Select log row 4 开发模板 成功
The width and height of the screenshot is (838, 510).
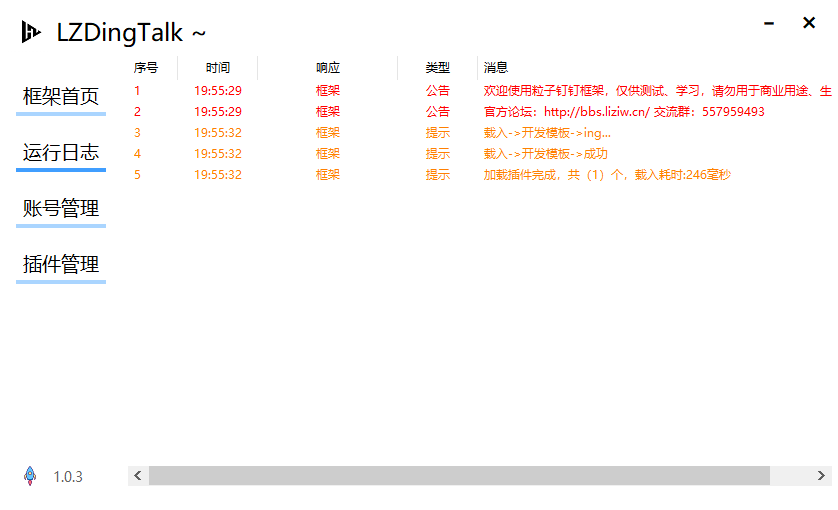coord(545,154)
